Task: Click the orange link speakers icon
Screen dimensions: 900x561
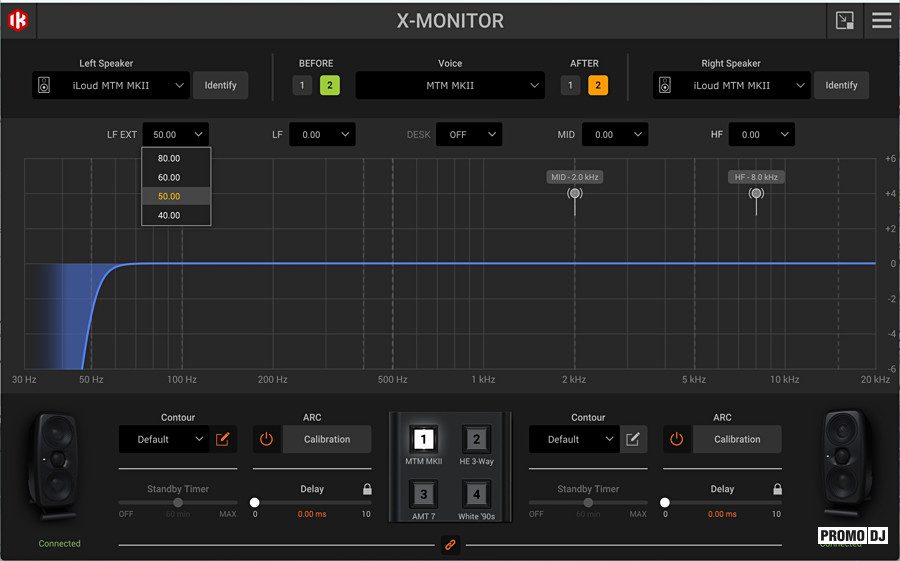Action: point(450,544)
